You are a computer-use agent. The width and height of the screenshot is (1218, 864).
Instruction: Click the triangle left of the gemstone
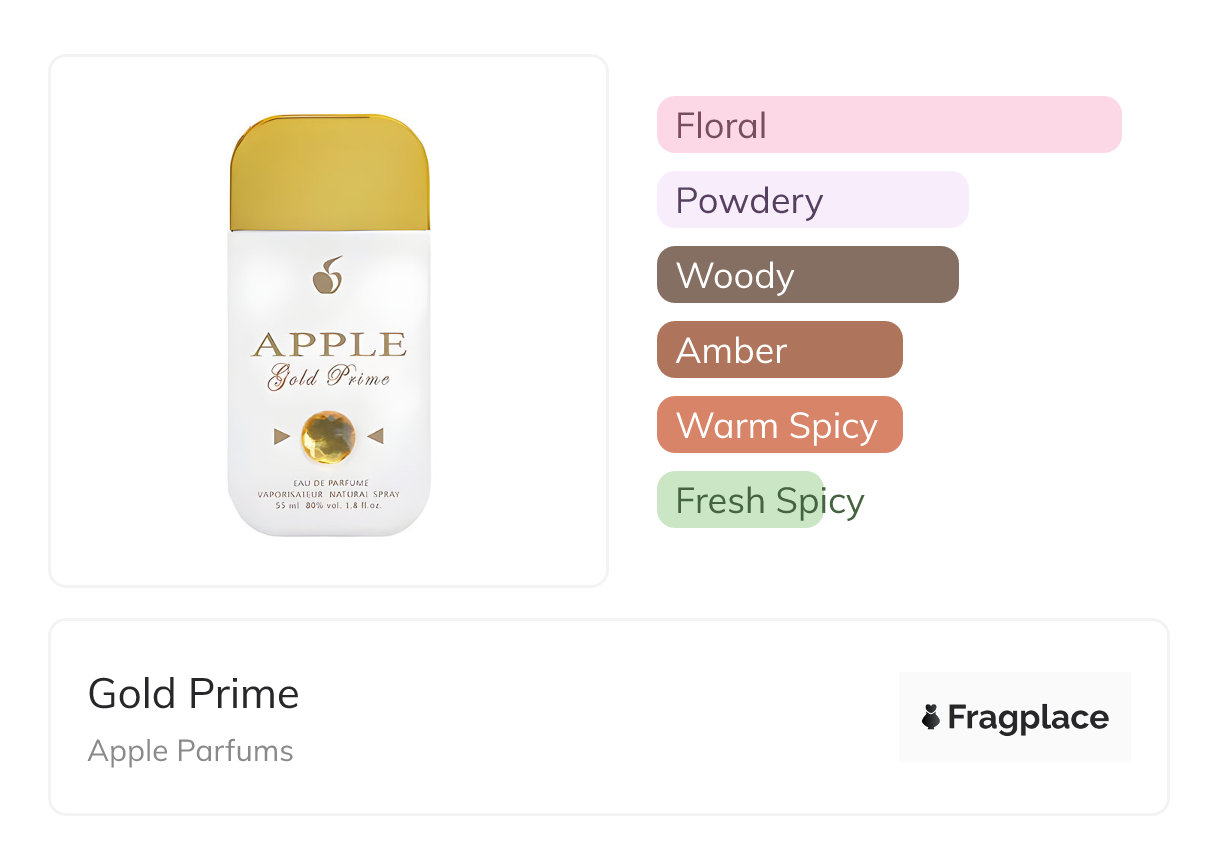(x=282, y=436)
